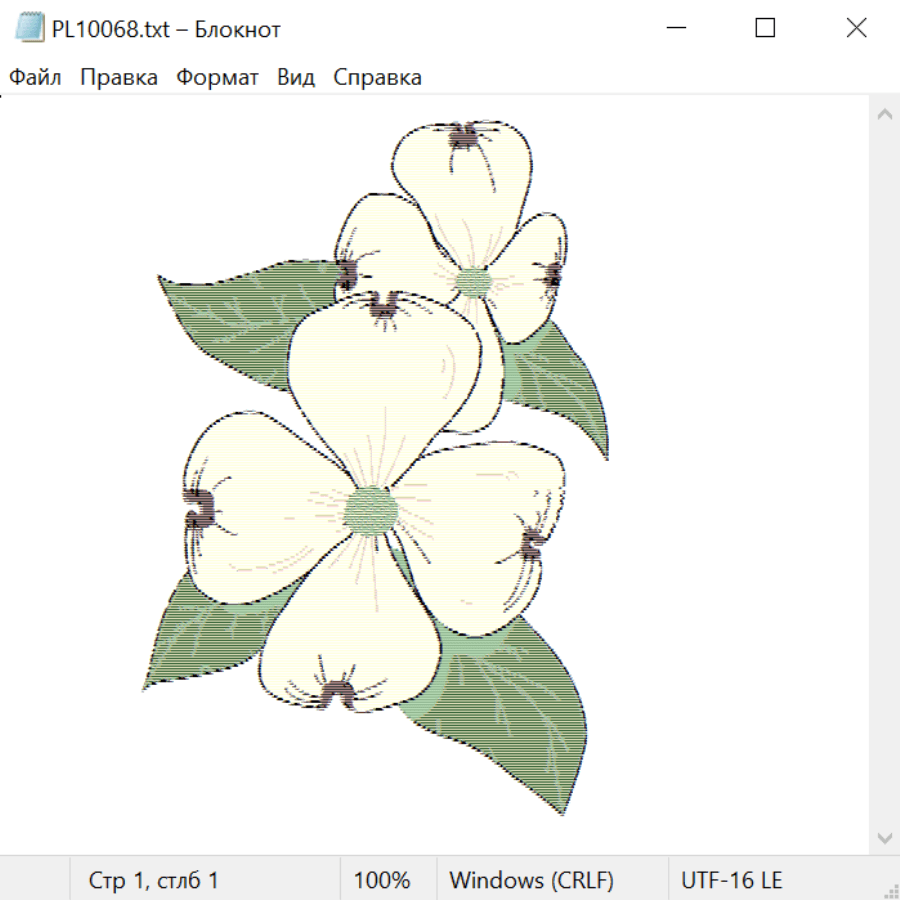Click the green center of the upper flower
900x900 pixels.
tap(473, 283)
